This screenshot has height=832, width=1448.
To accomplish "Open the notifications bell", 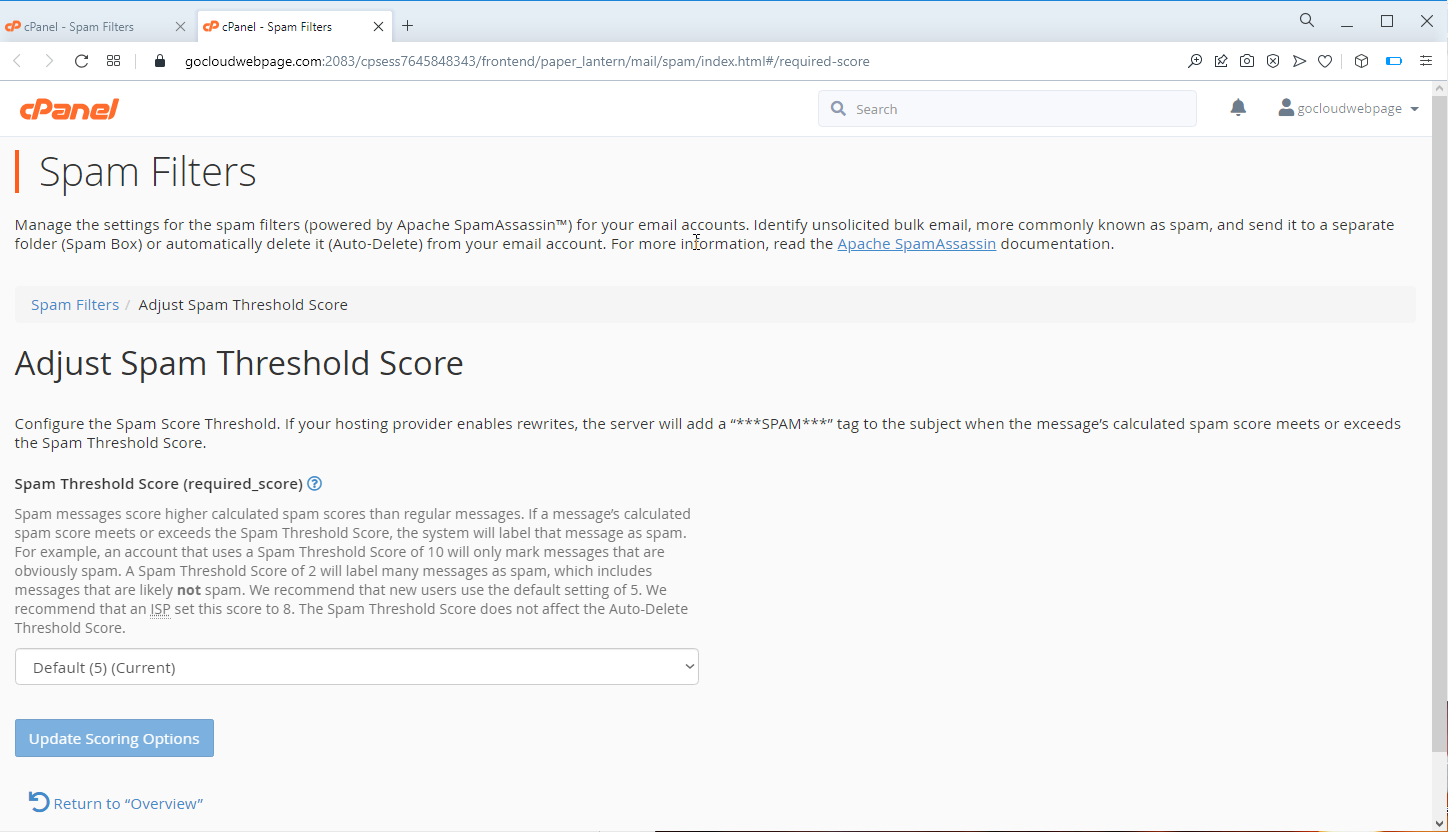I will pyautogui.click(x=1238, y=108).
